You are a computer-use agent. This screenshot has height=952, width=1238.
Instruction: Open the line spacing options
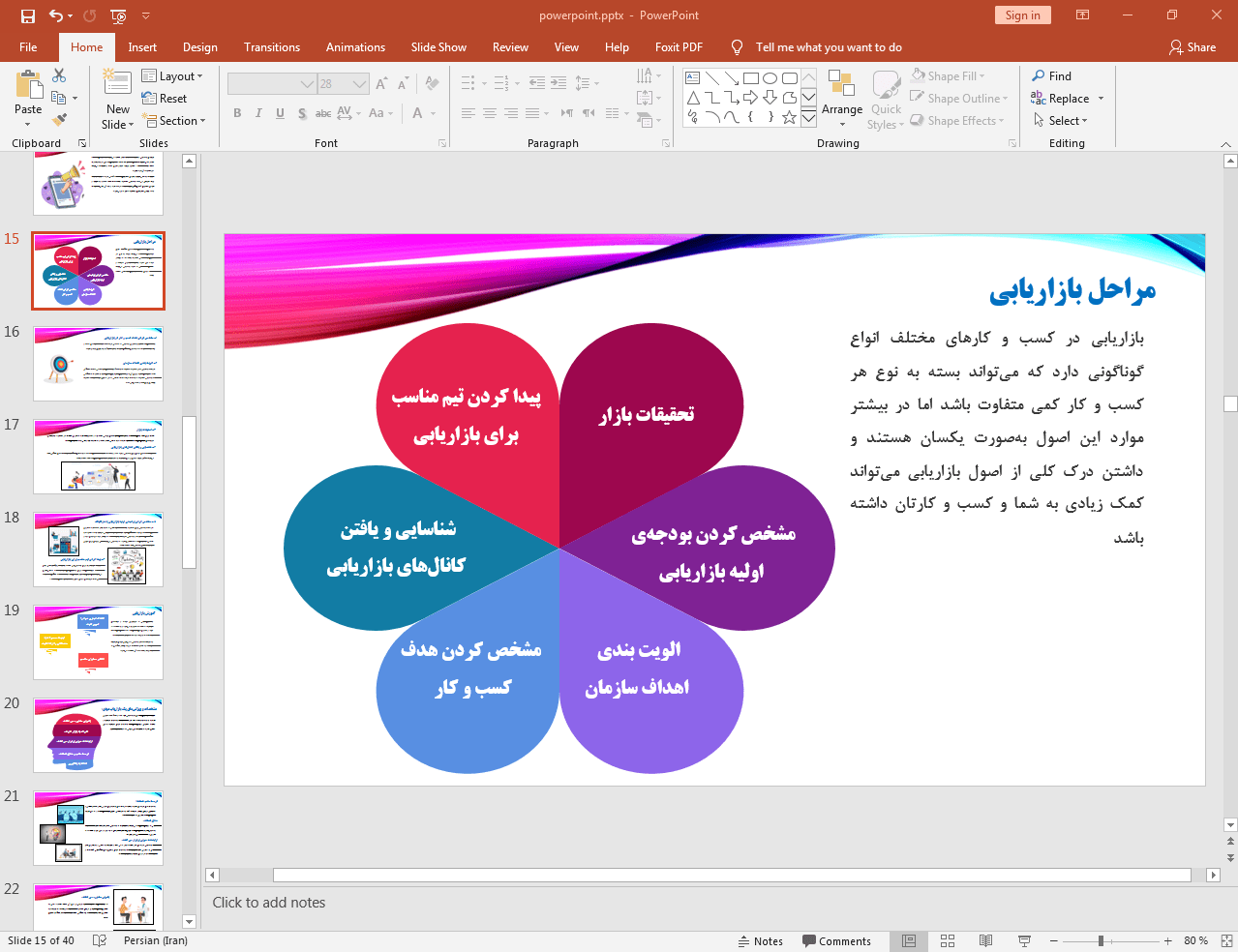click(x=587, y=83)
